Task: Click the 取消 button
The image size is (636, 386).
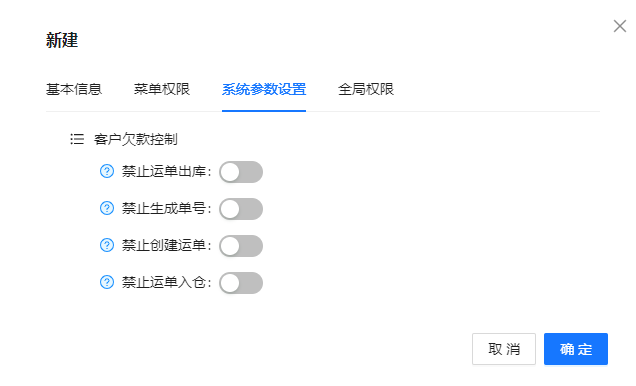Action: click(504, 349)
